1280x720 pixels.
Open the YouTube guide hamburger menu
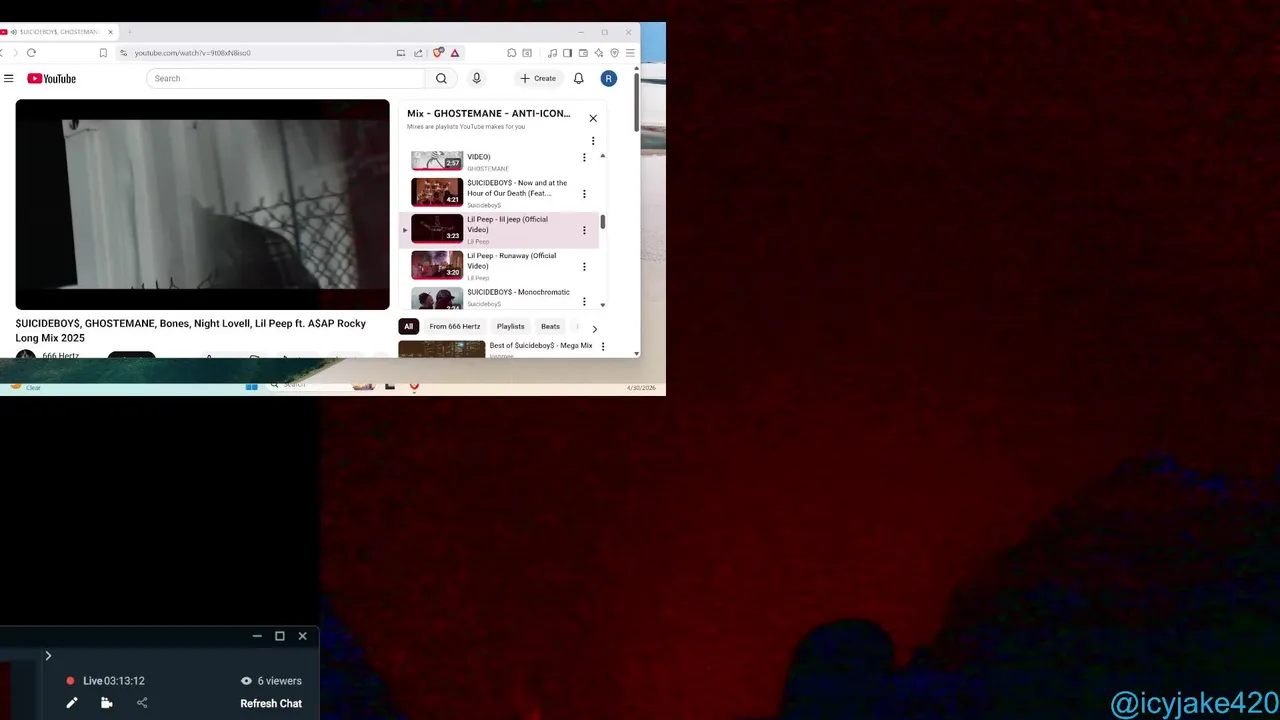pos(8,78)
